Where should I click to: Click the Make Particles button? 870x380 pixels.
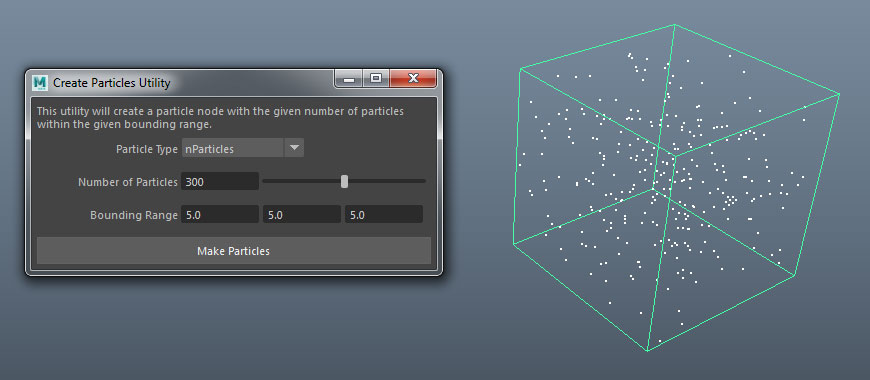234,251
